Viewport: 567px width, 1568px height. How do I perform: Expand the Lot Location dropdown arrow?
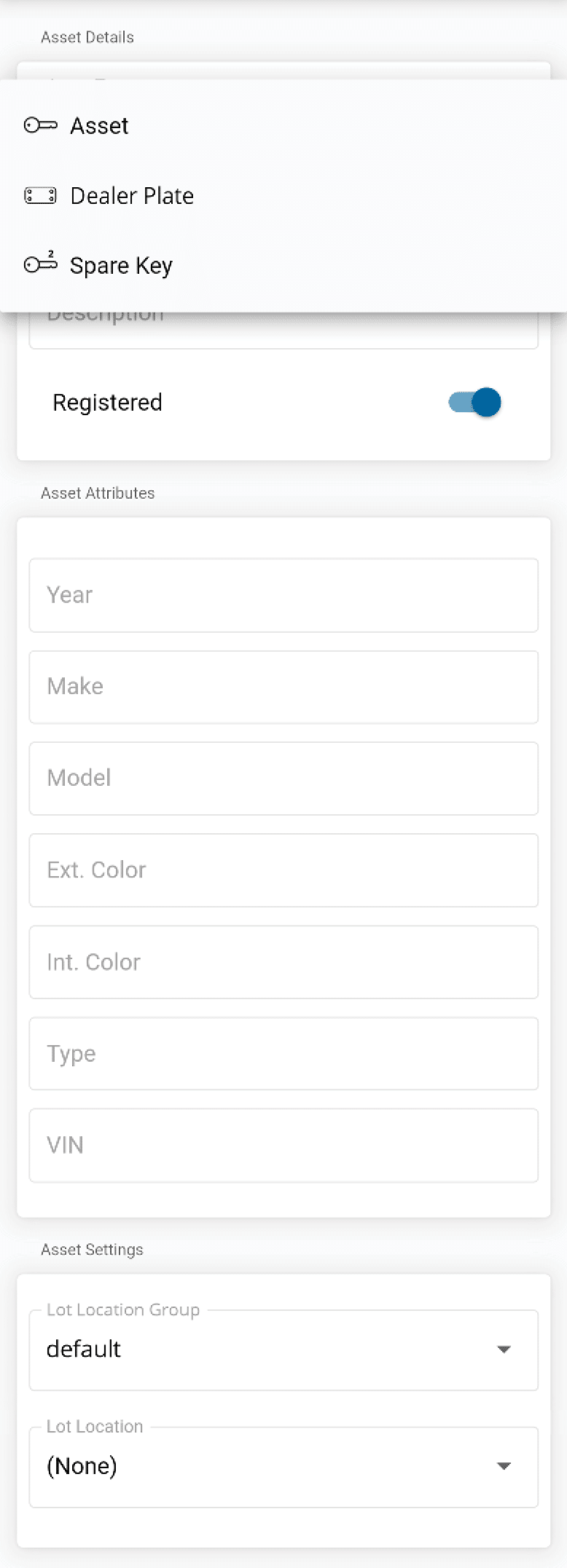tap(504, 1465)
